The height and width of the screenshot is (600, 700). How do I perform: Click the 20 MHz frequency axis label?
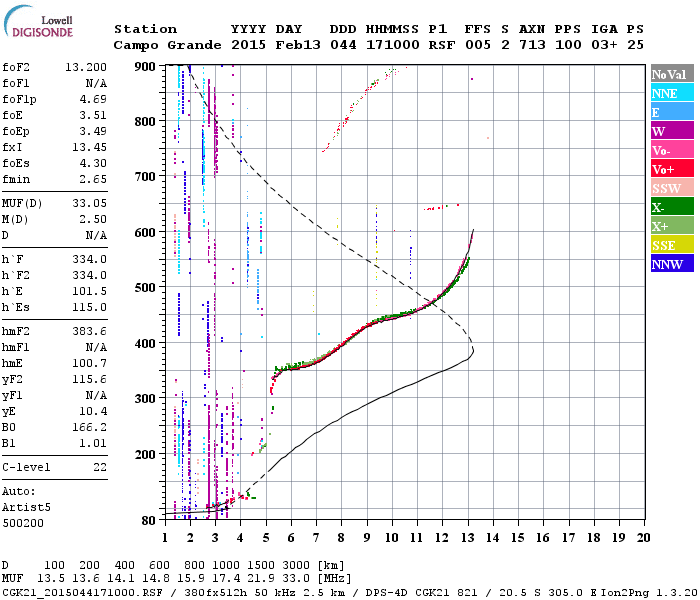pos(643,538)
